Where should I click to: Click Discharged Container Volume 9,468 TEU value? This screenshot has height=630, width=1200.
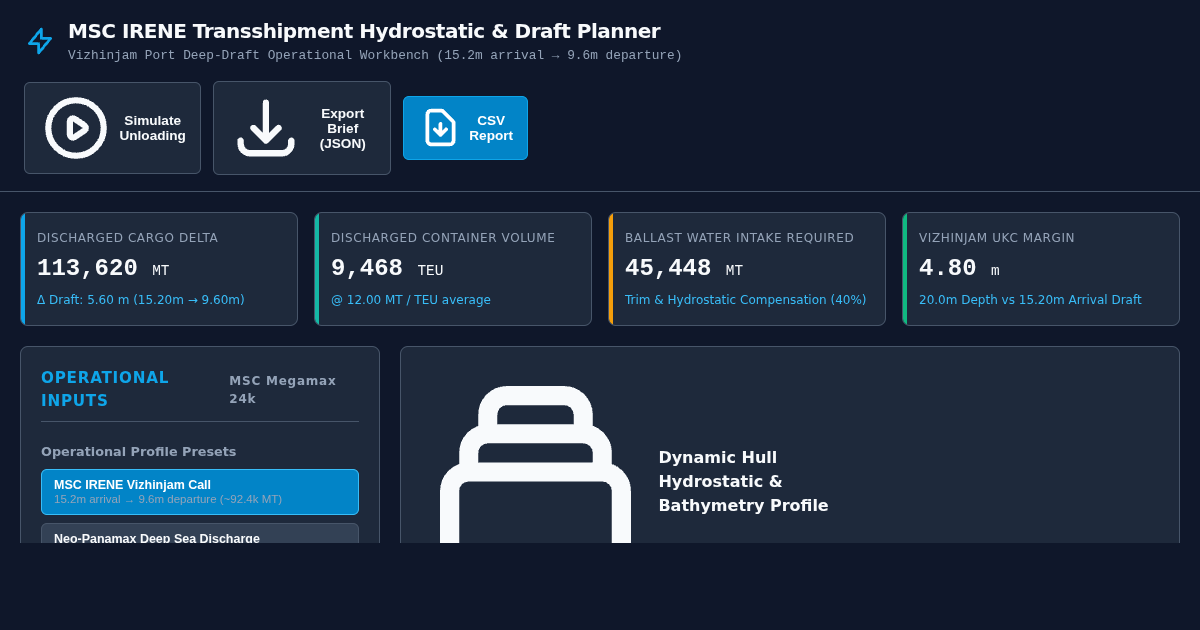387,268
